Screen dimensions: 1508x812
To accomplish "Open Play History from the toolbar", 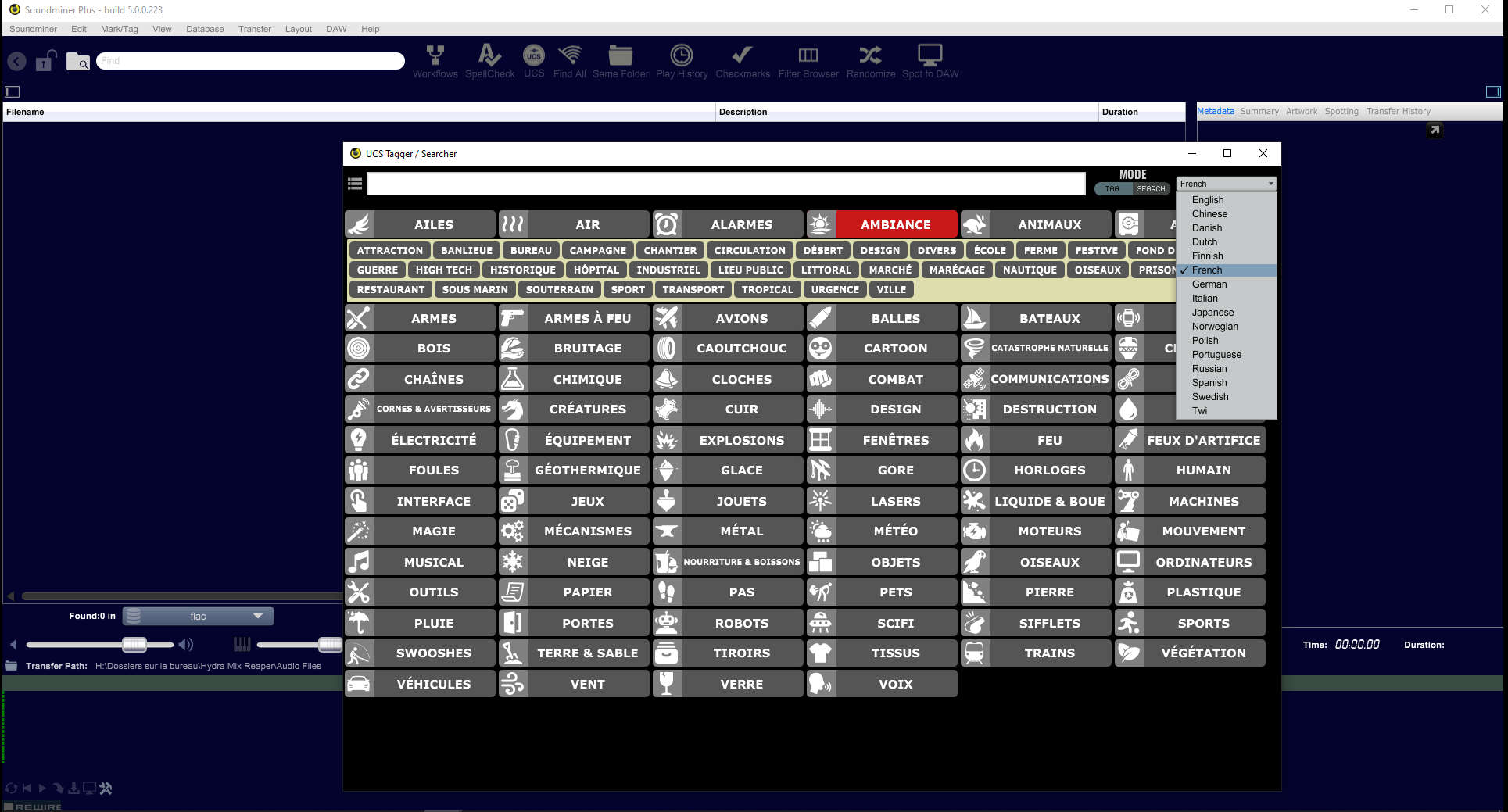I will [682, 61].
